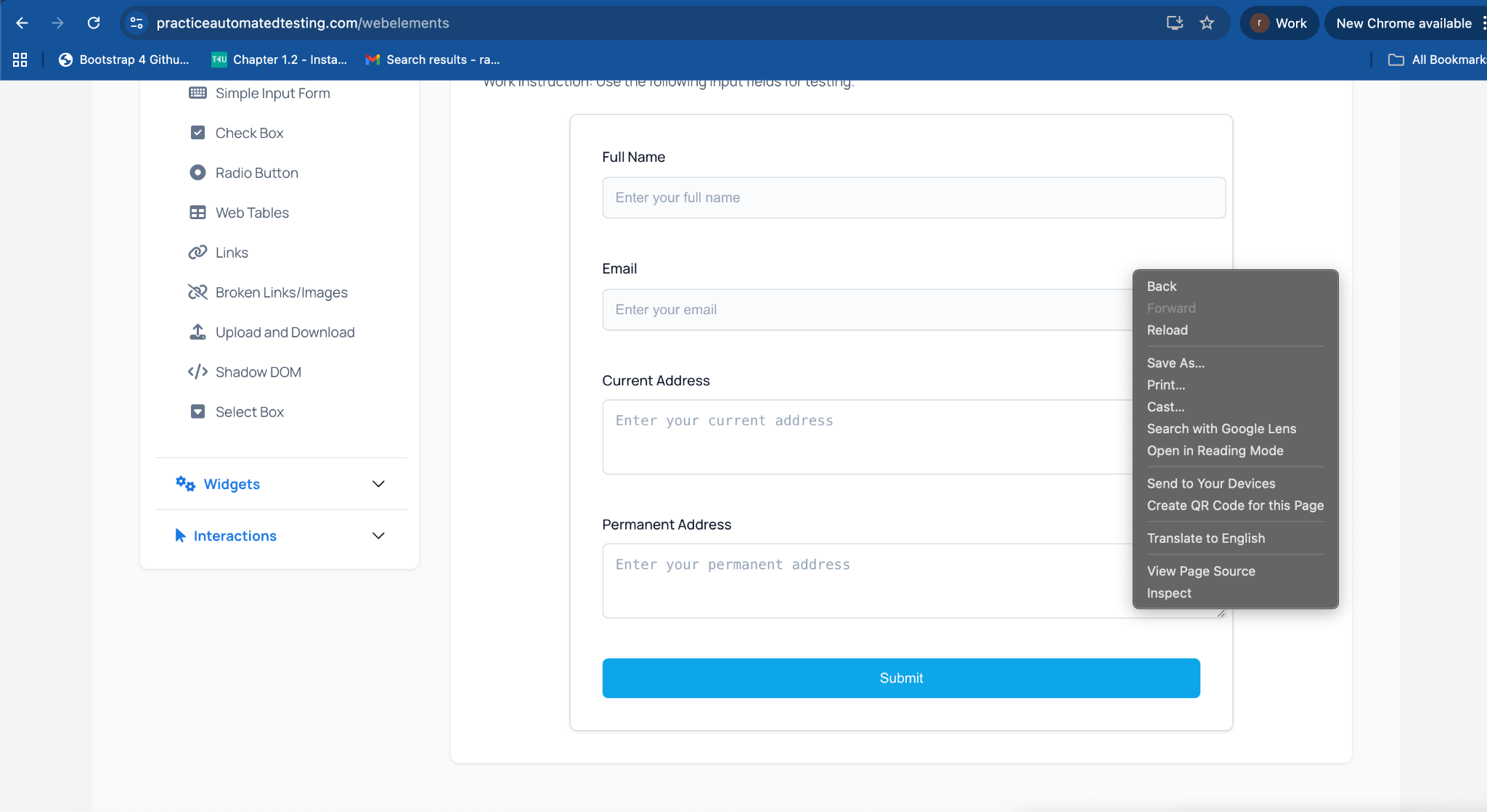Click the address bar URL text
1487x812 pixels.
pos(303,23)
